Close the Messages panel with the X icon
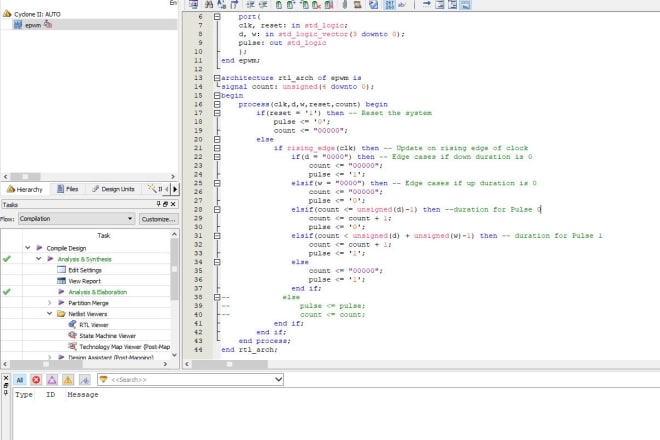 point(5,378)
